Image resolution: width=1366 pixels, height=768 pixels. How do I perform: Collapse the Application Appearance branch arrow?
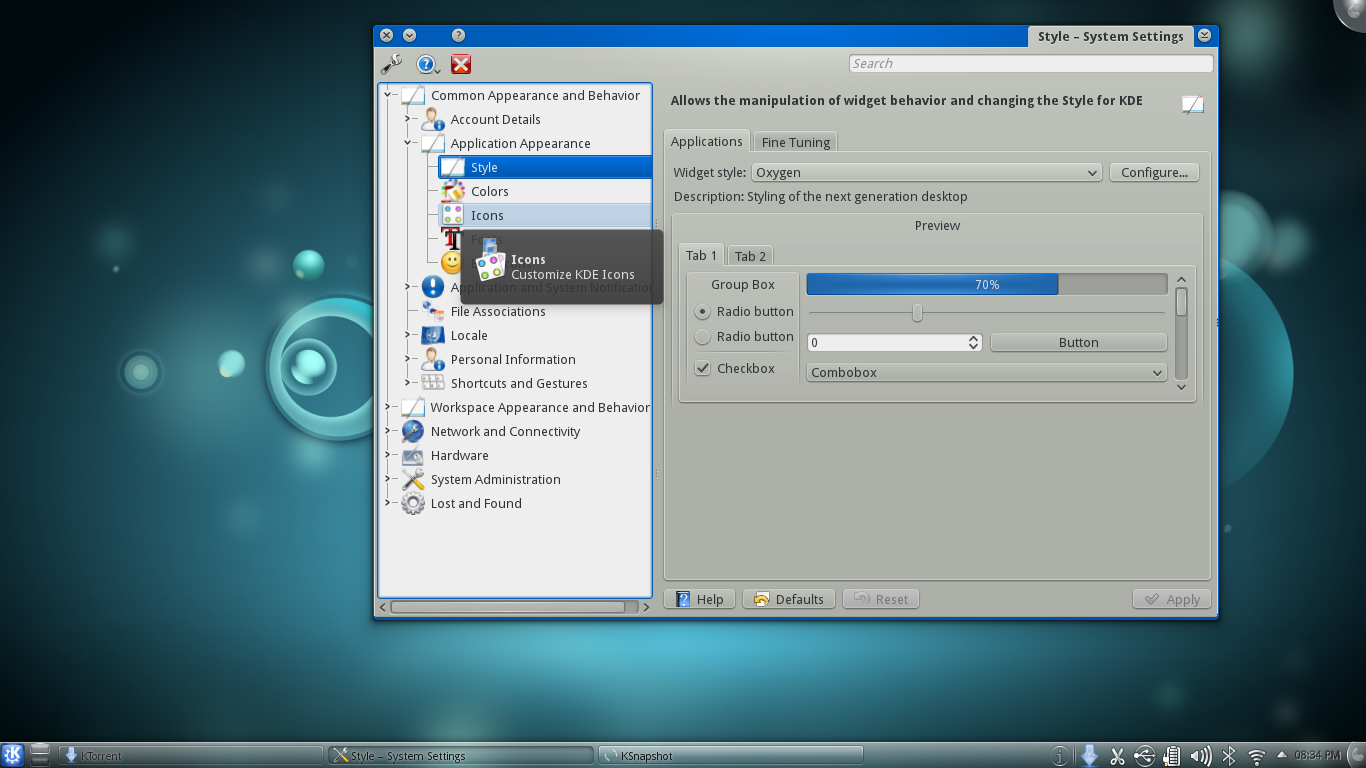408,143
